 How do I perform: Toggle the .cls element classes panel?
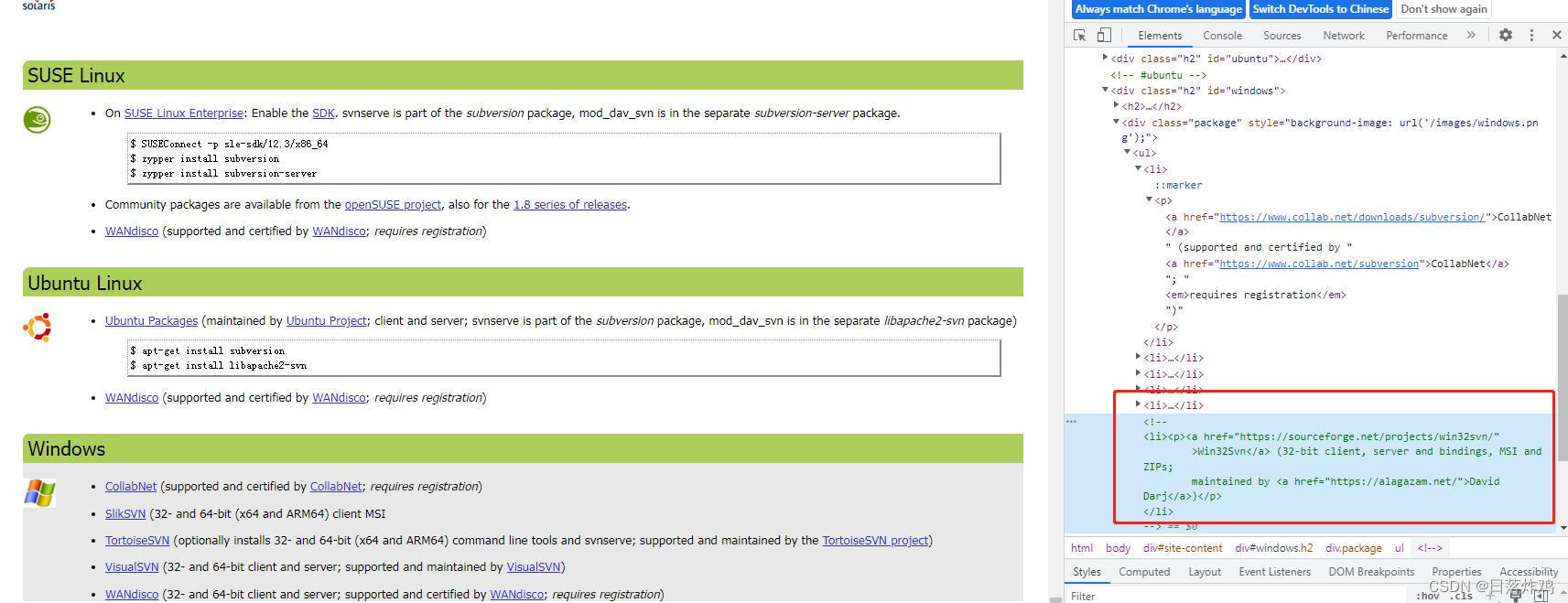[1461, 596]
